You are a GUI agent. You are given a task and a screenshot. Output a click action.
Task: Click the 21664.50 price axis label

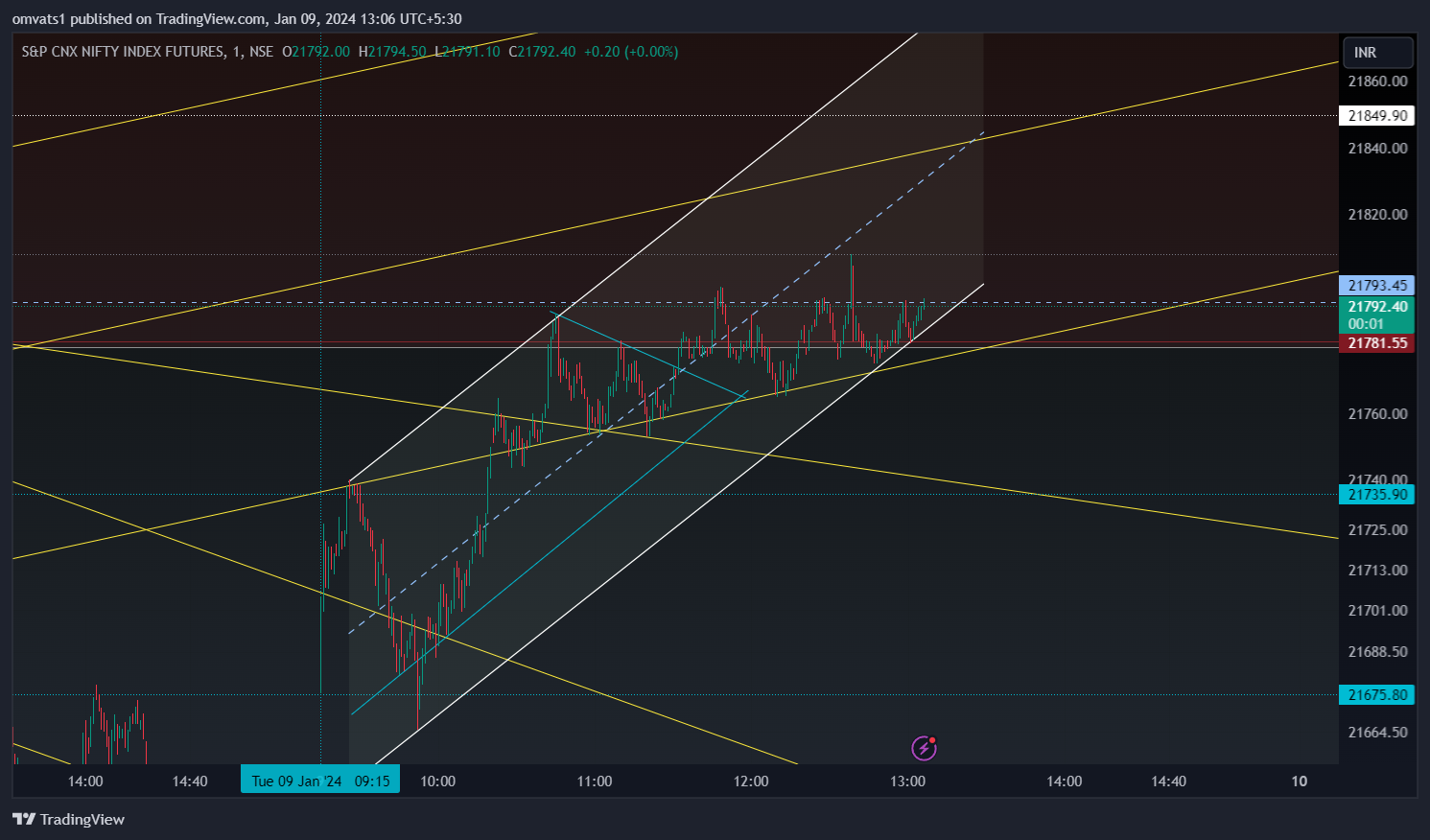point(1377,732)
